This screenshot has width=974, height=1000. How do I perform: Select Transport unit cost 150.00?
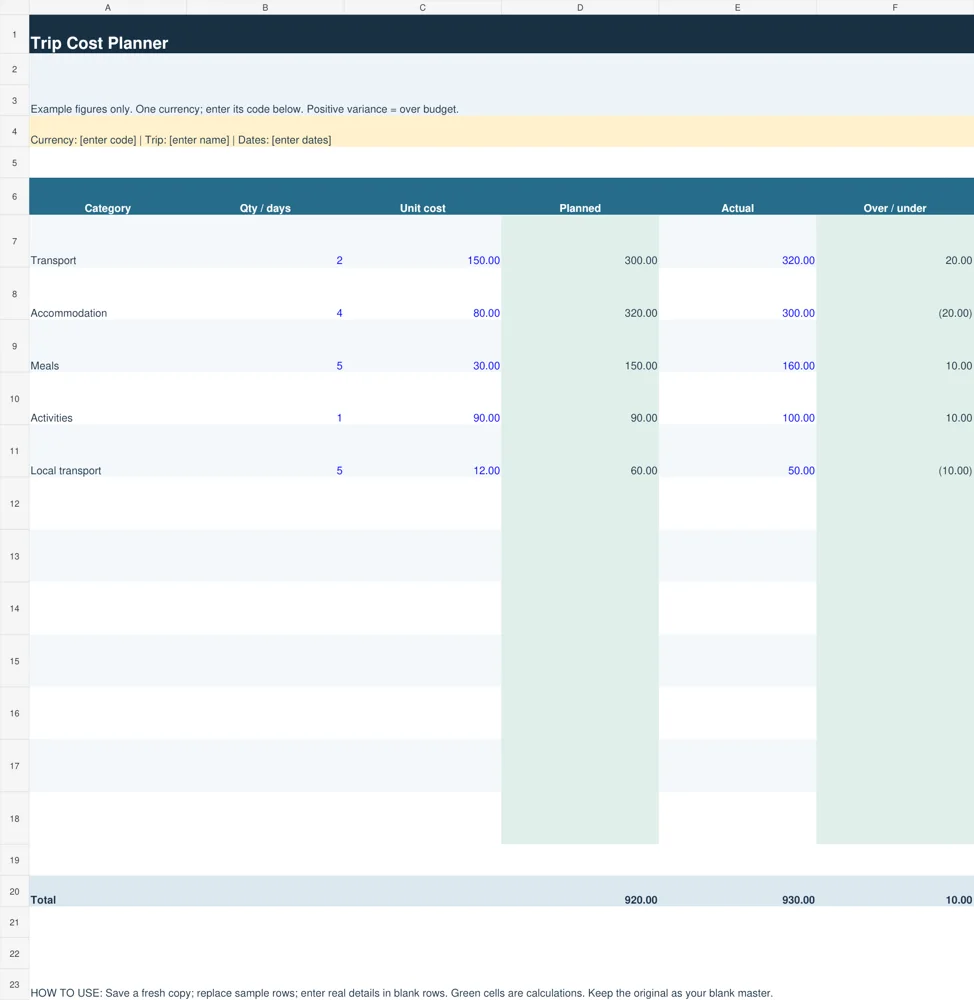pos(423,242)
